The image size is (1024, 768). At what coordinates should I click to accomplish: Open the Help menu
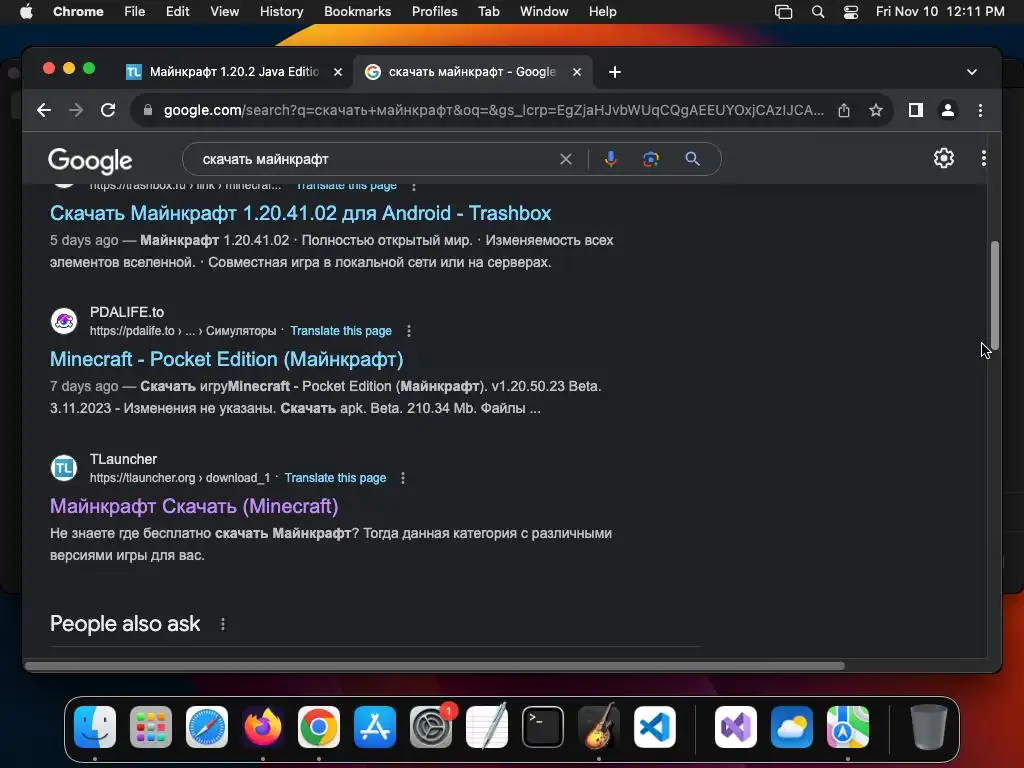602,12
